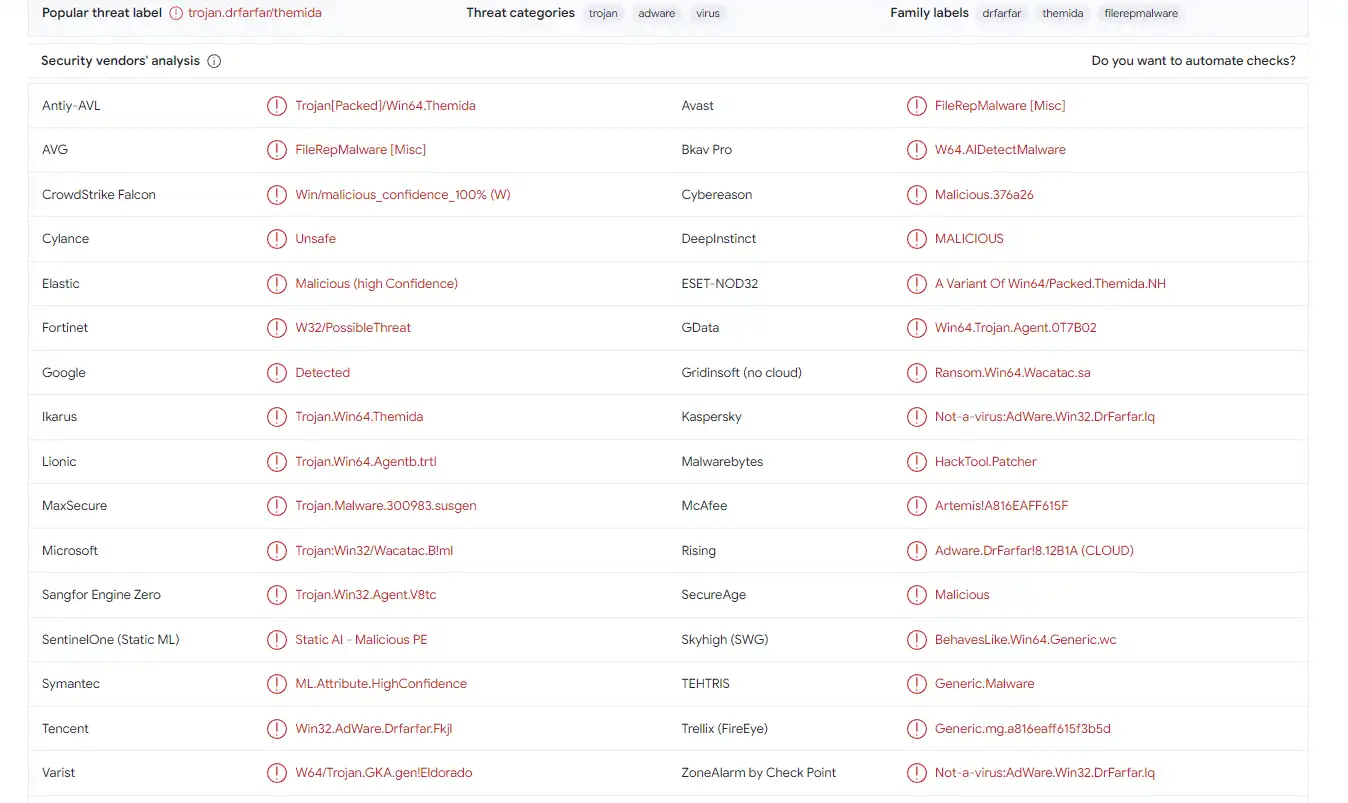Select the 'adware' threat category tag
Image resolution: width=1348 pixels, height=803 pixels.
pyautogui.click(x=657, y=14)
